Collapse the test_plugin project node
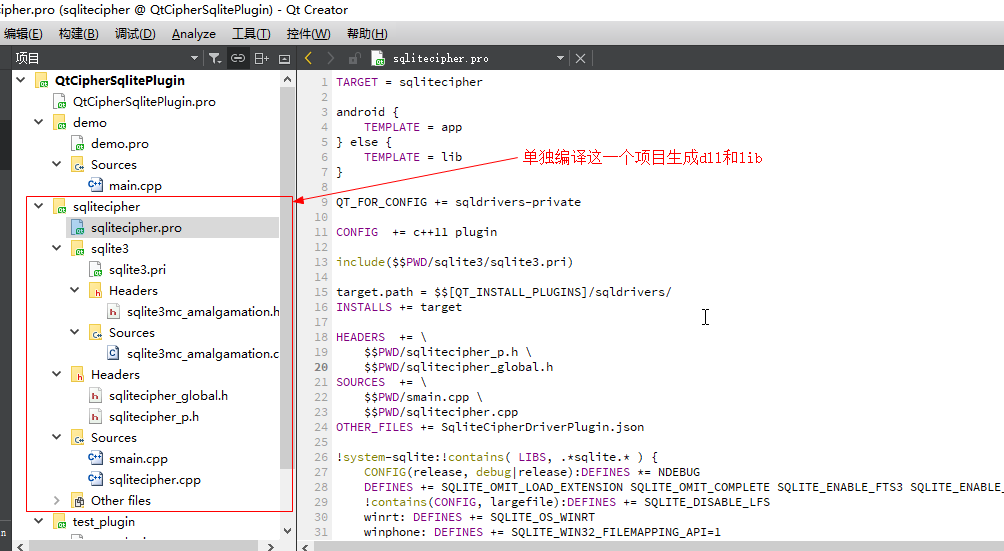 [39, 521]
